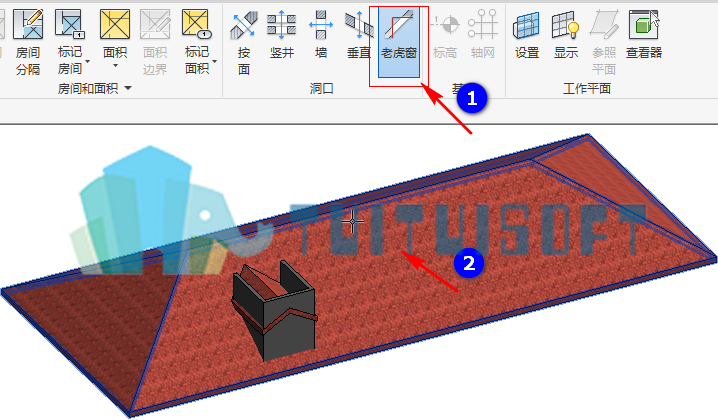Expand the 面积 dropdown arrow
The height and width of the screenshot is (420, 718).
click(115, 66)
